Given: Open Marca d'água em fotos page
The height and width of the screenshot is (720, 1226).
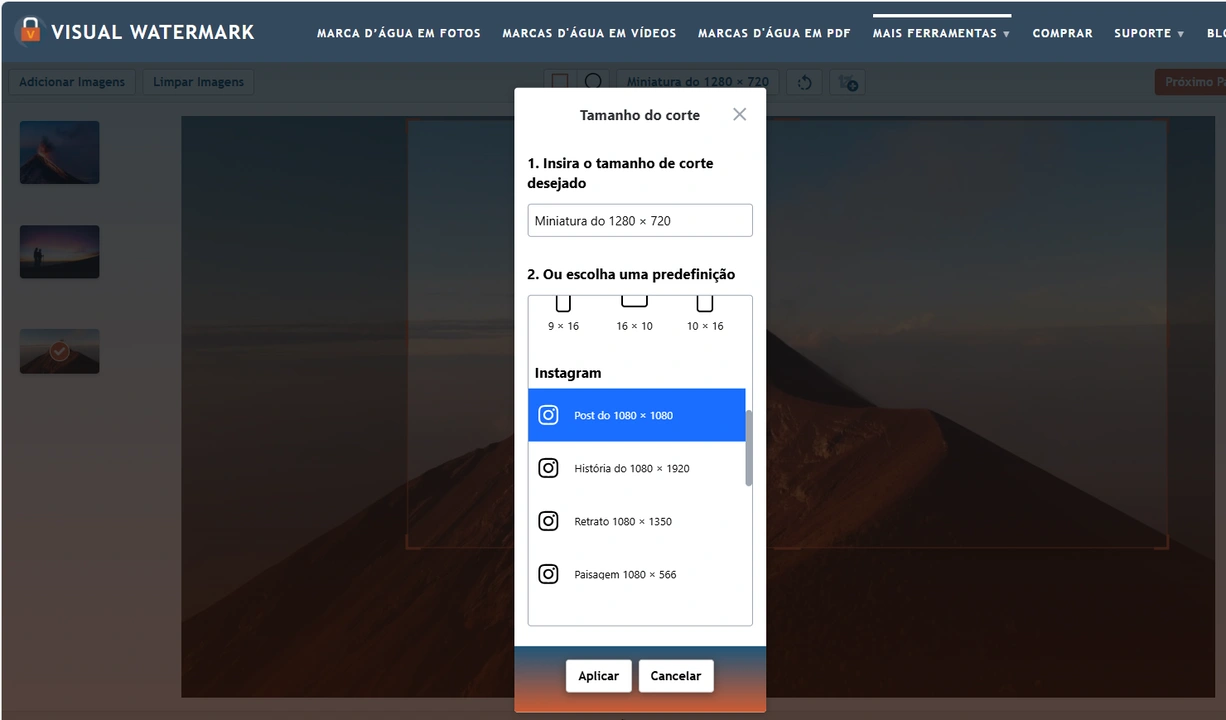Looking at the screenshot, I should 399,33.
